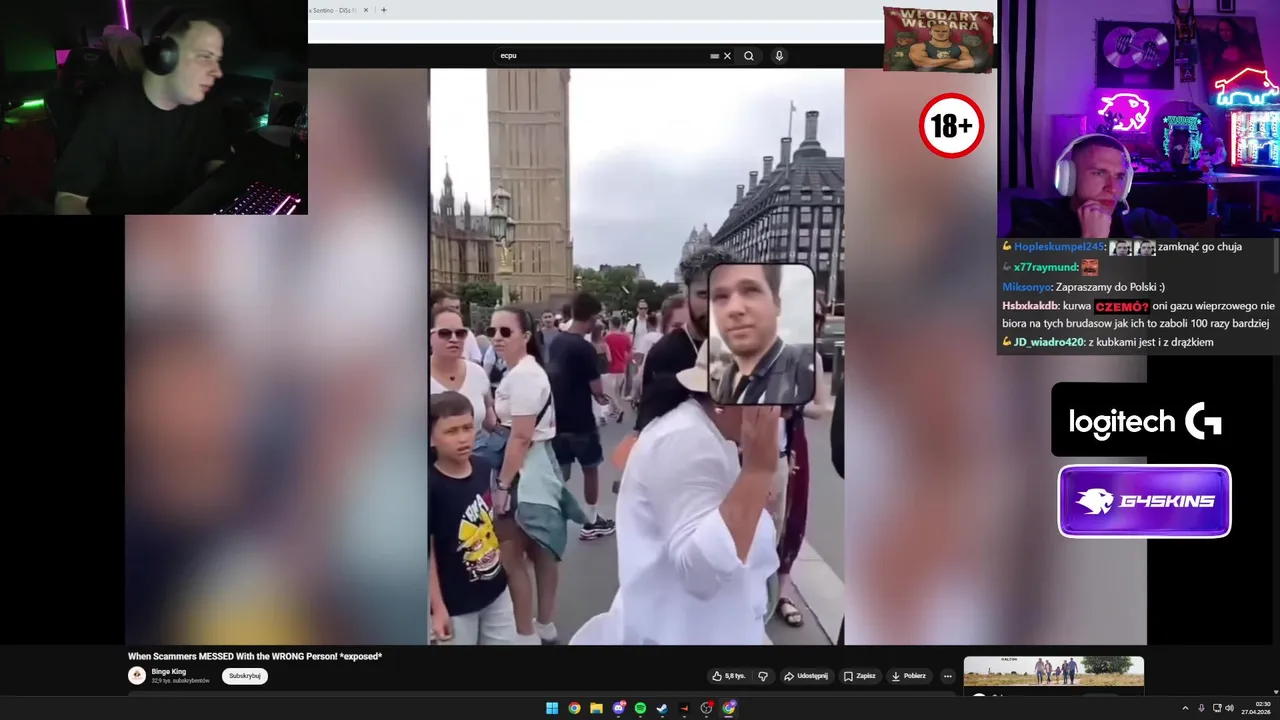Image resolution: width=1280 pixels, height=720 pixels.
Task: Open the clock and date showing 02:30
Action: point(1256,708)
